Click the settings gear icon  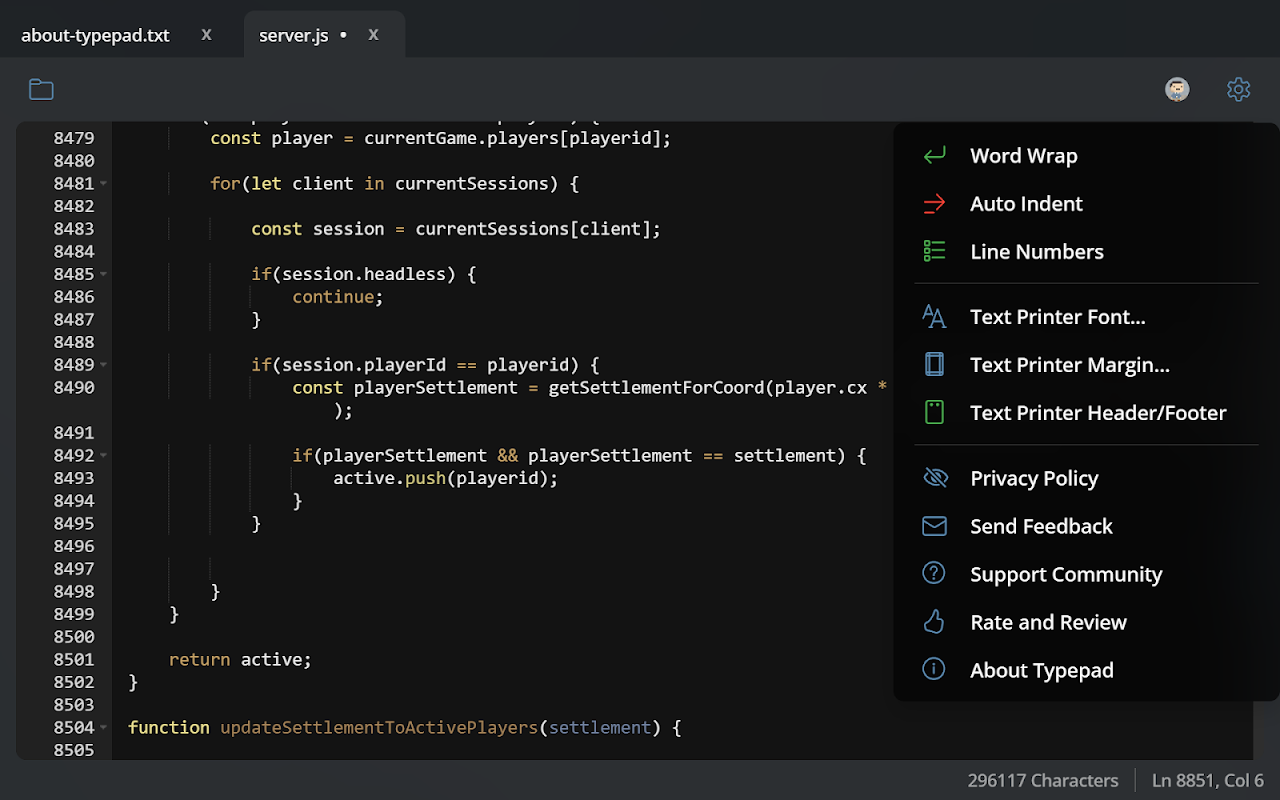tap(1238, 90)
